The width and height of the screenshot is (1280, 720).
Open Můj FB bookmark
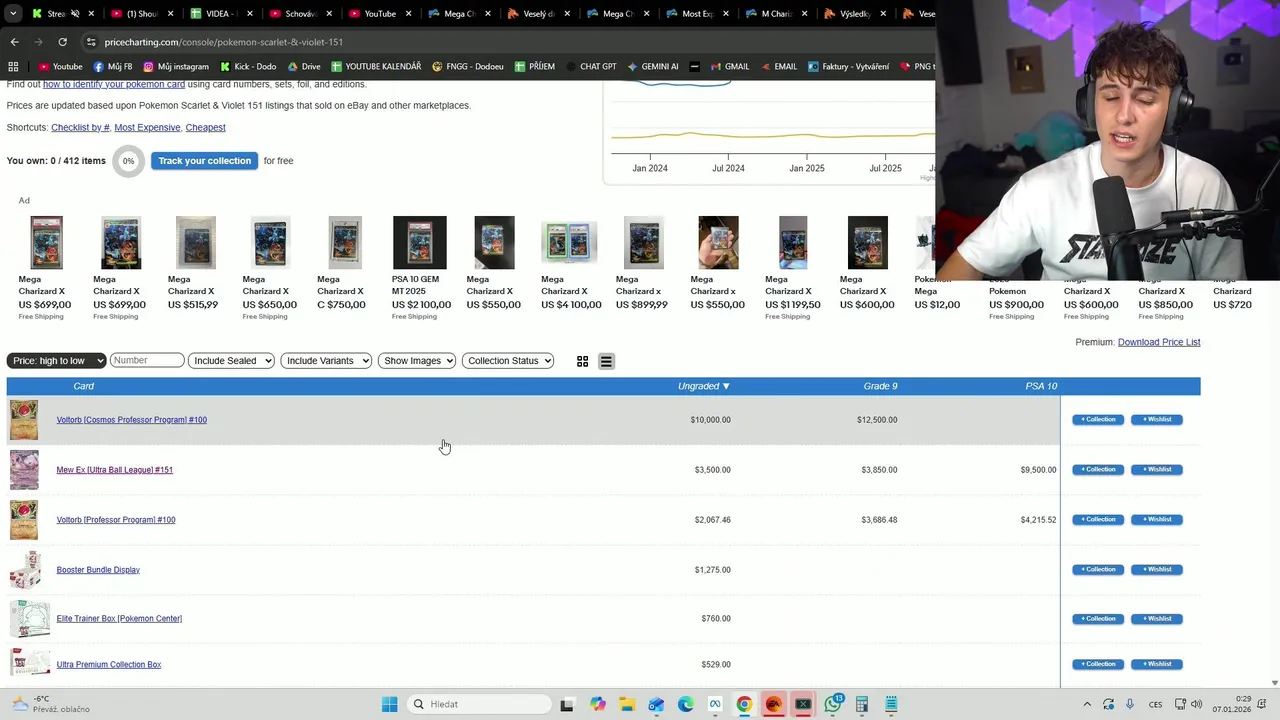point(112,66)
